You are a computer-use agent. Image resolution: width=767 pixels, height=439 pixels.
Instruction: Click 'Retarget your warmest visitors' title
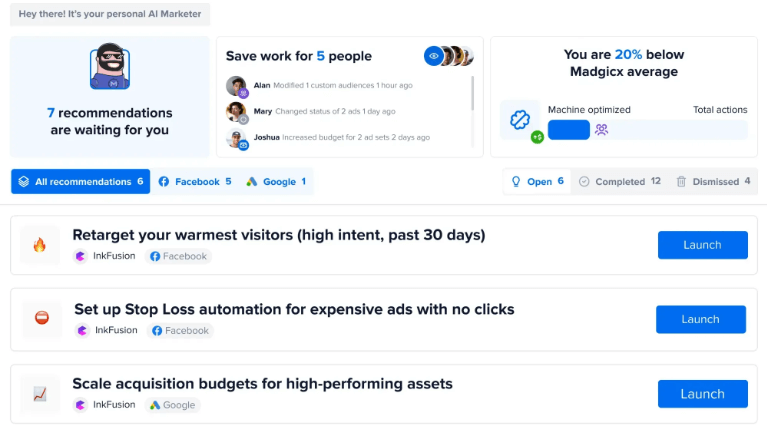point(279,235)
